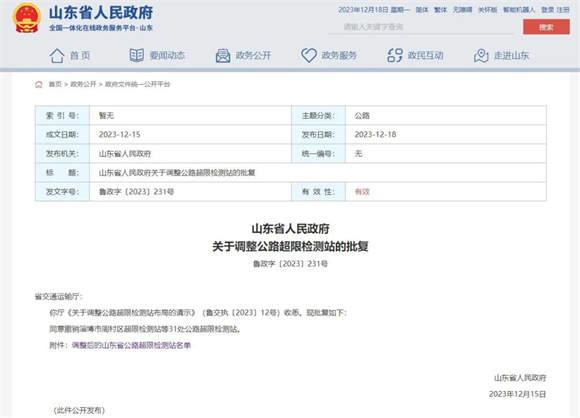Click the 索引号 label cell
The height and width of the screenshot is (418, 580).
point(63,115)
